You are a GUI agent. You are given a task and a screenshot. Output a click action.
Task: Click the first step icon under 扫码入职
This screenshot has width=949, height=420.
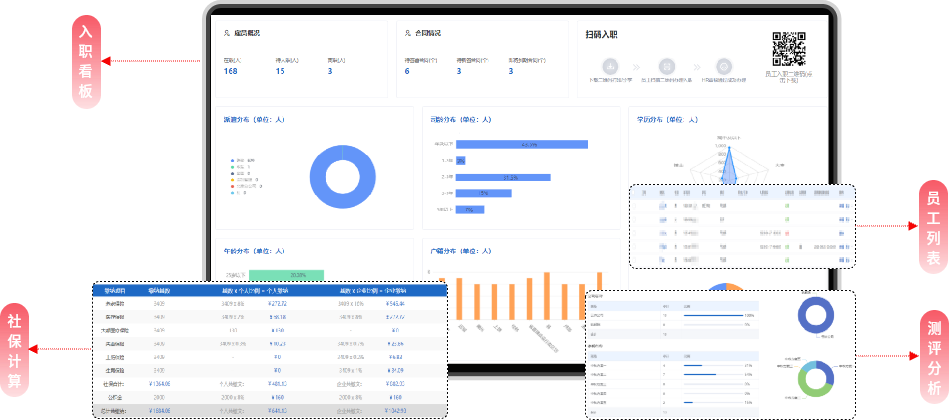(x=611, y=64)
